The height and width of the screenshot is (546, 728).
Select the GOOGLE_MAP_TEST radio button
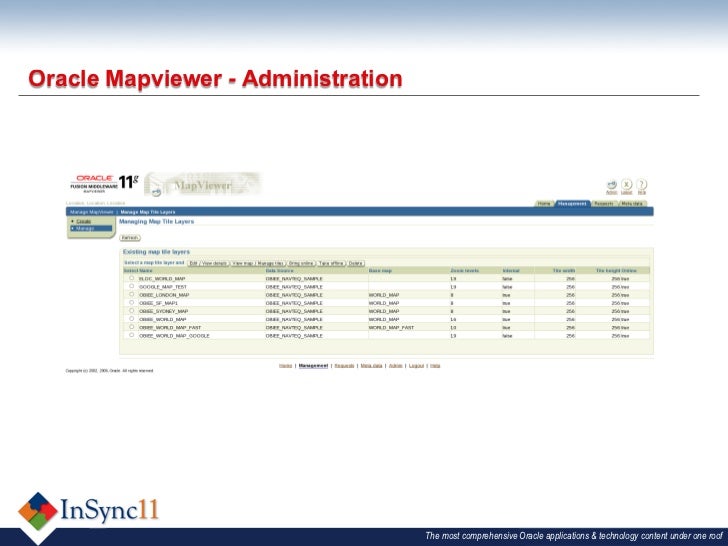pos(131,286)
